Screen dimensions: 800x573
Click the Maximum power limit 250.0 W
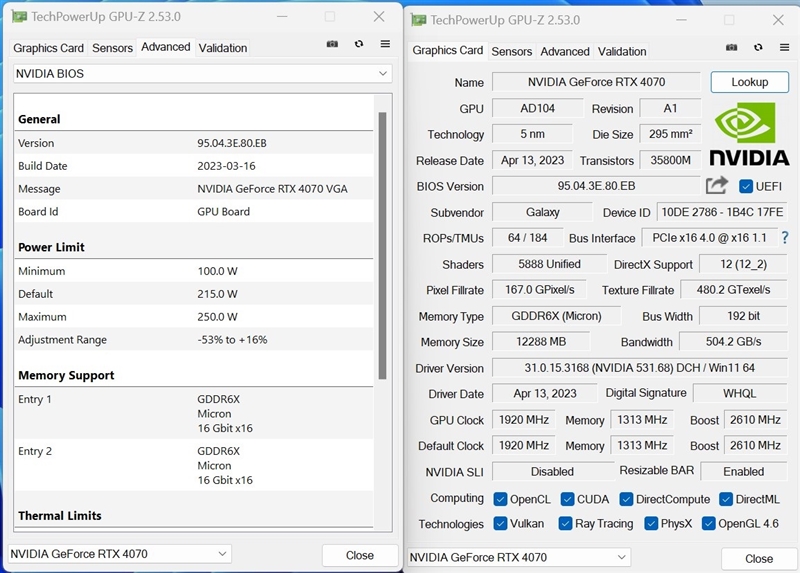[217, 317]
